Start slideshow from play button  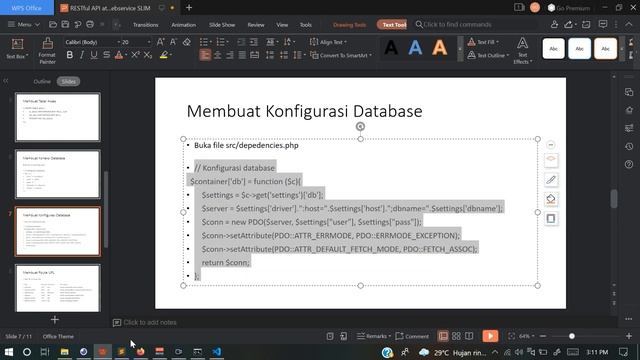[x=490, y=336]
